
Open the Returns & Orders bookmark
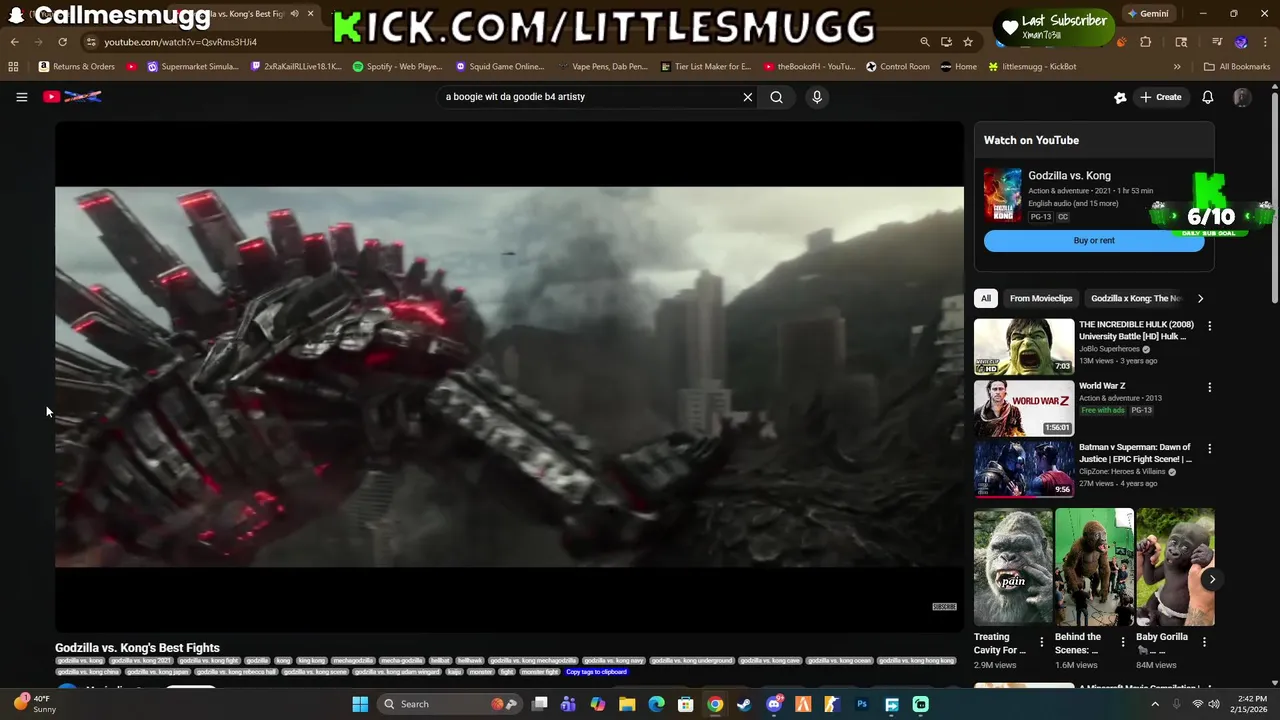[x=77, y=67]
